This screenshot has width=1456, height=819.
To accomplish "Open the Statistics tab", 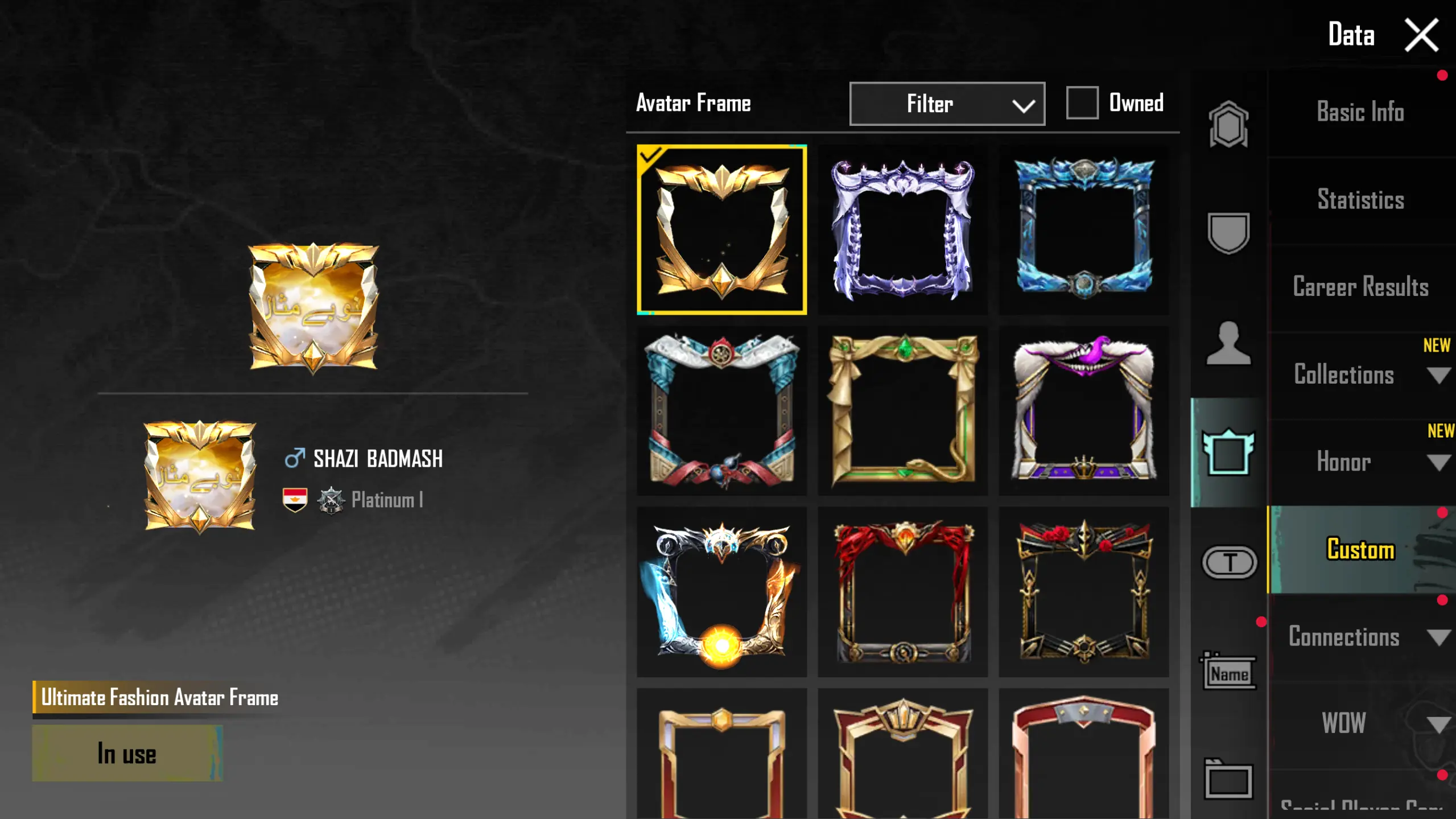I will pyautogui.click(x=1360, y=200).
